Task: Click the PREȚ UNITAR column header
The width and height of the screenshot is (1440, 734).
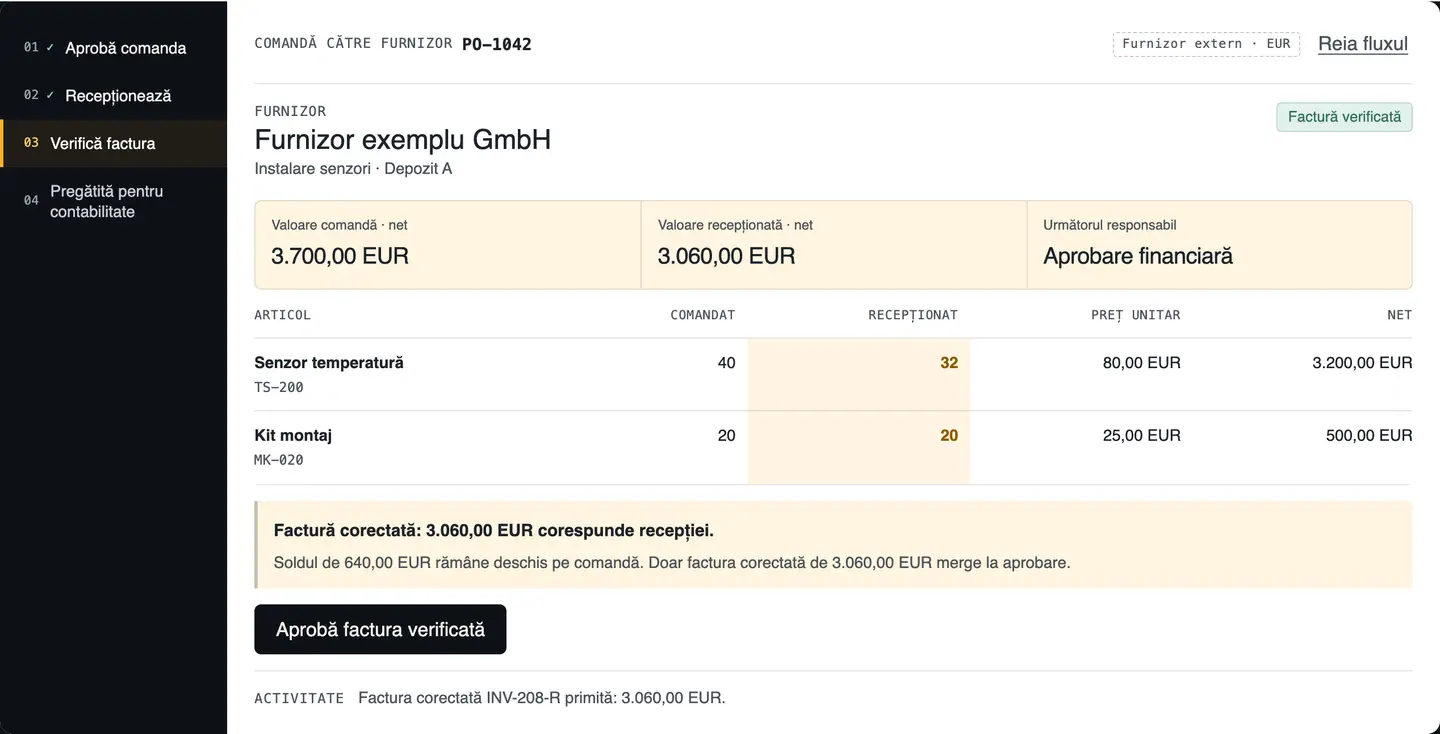Action: coord(1136,315)
